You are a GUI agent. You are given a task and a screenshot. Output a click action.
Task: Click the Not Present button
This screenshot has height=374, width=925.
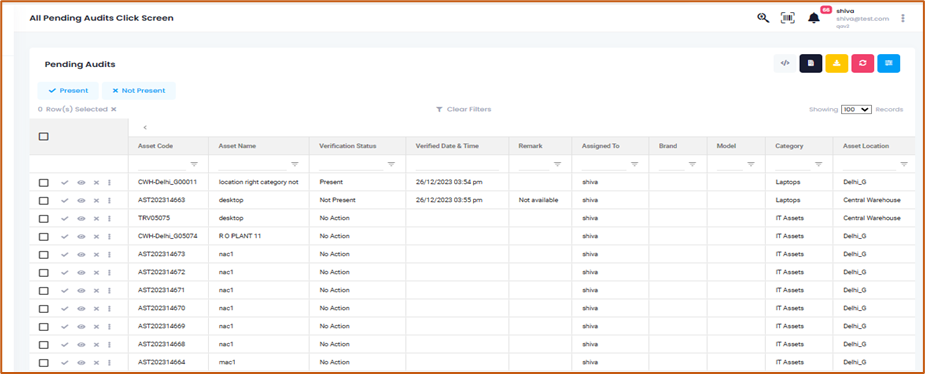(139, 91)
